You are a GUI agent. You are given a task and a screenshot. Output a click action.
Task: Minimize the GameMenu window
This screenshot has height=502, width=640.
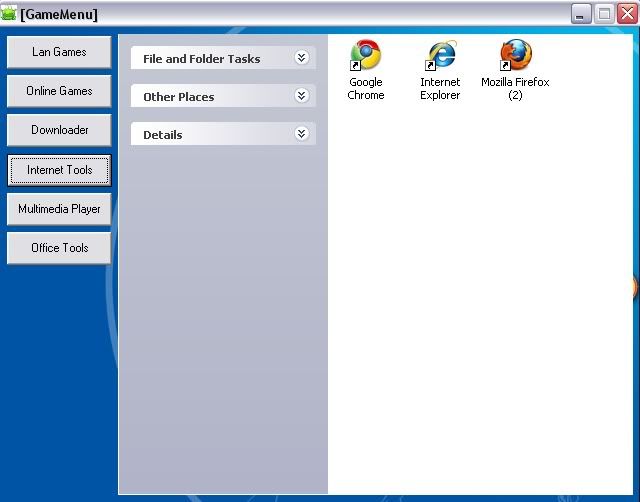coord(581,14)
